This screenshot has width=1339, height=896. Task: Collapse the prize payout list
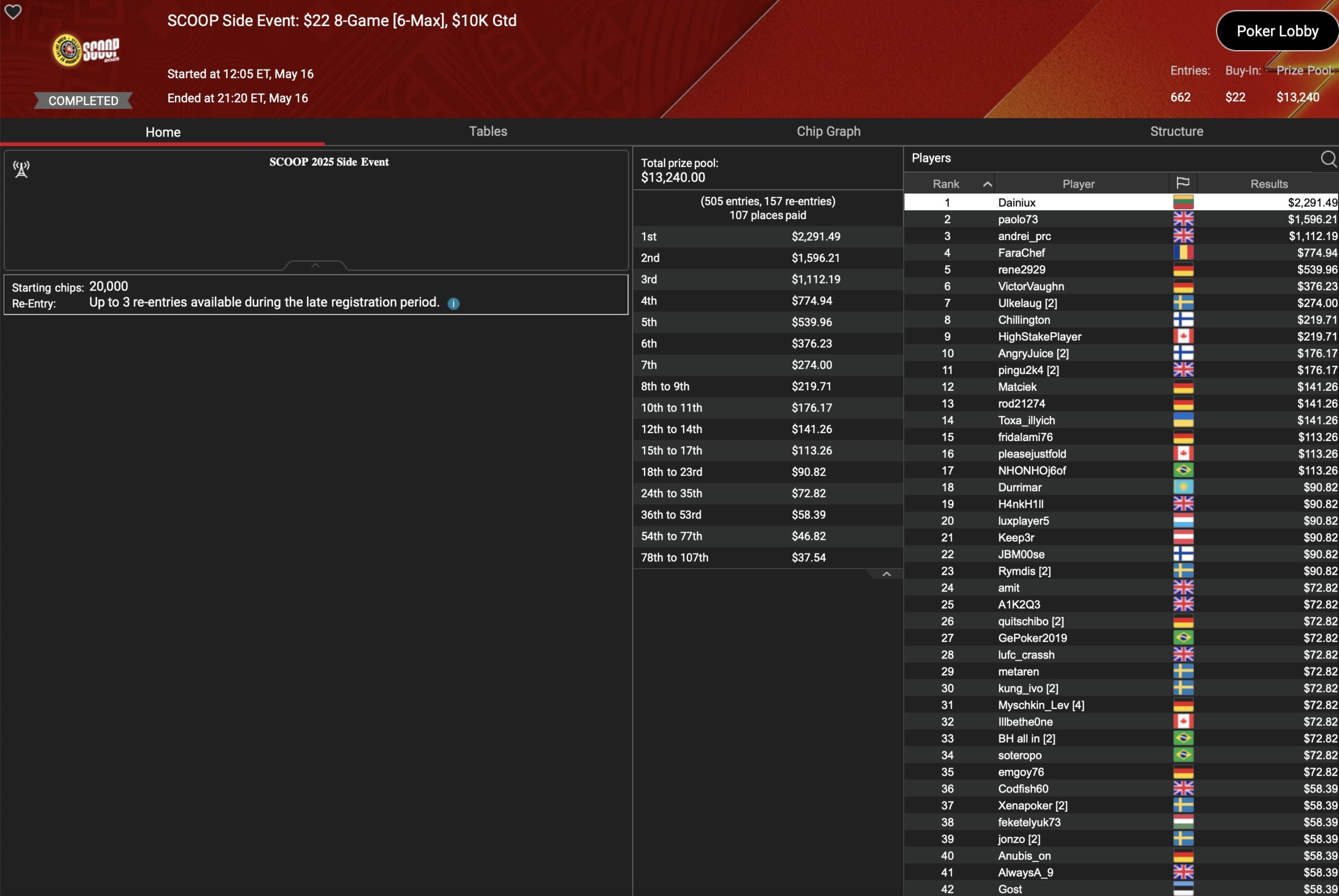tap(886, 574)
